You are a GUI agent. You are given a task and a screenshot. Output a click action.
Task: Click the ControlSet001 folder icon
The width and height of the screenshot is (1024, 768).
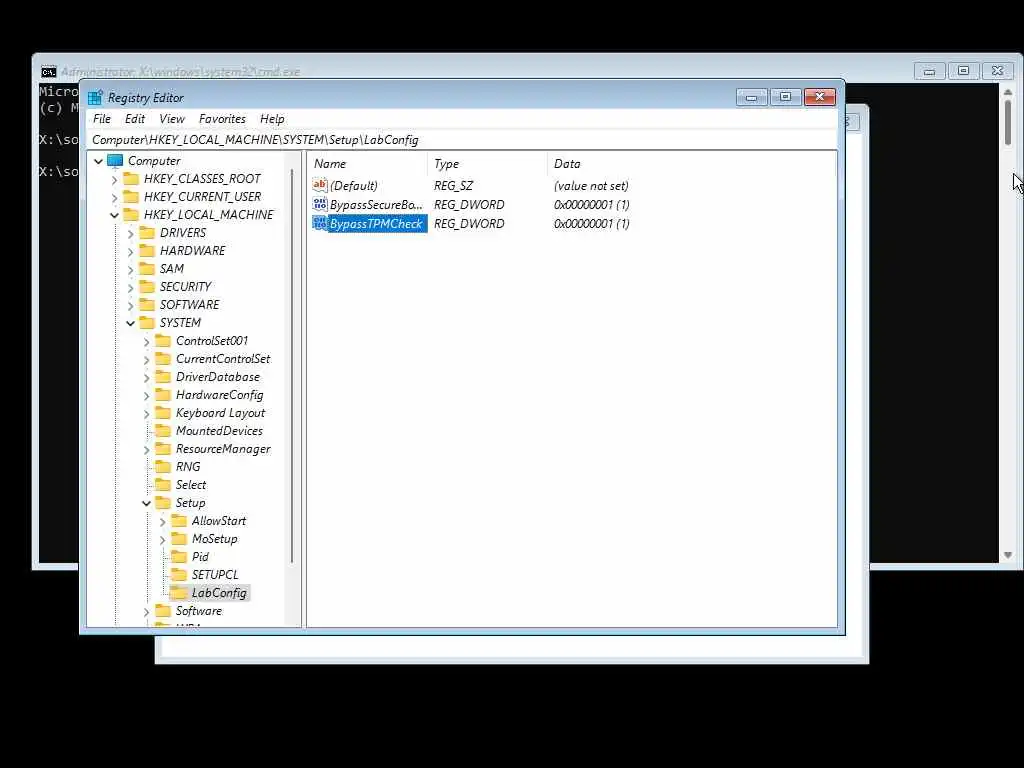163,341
